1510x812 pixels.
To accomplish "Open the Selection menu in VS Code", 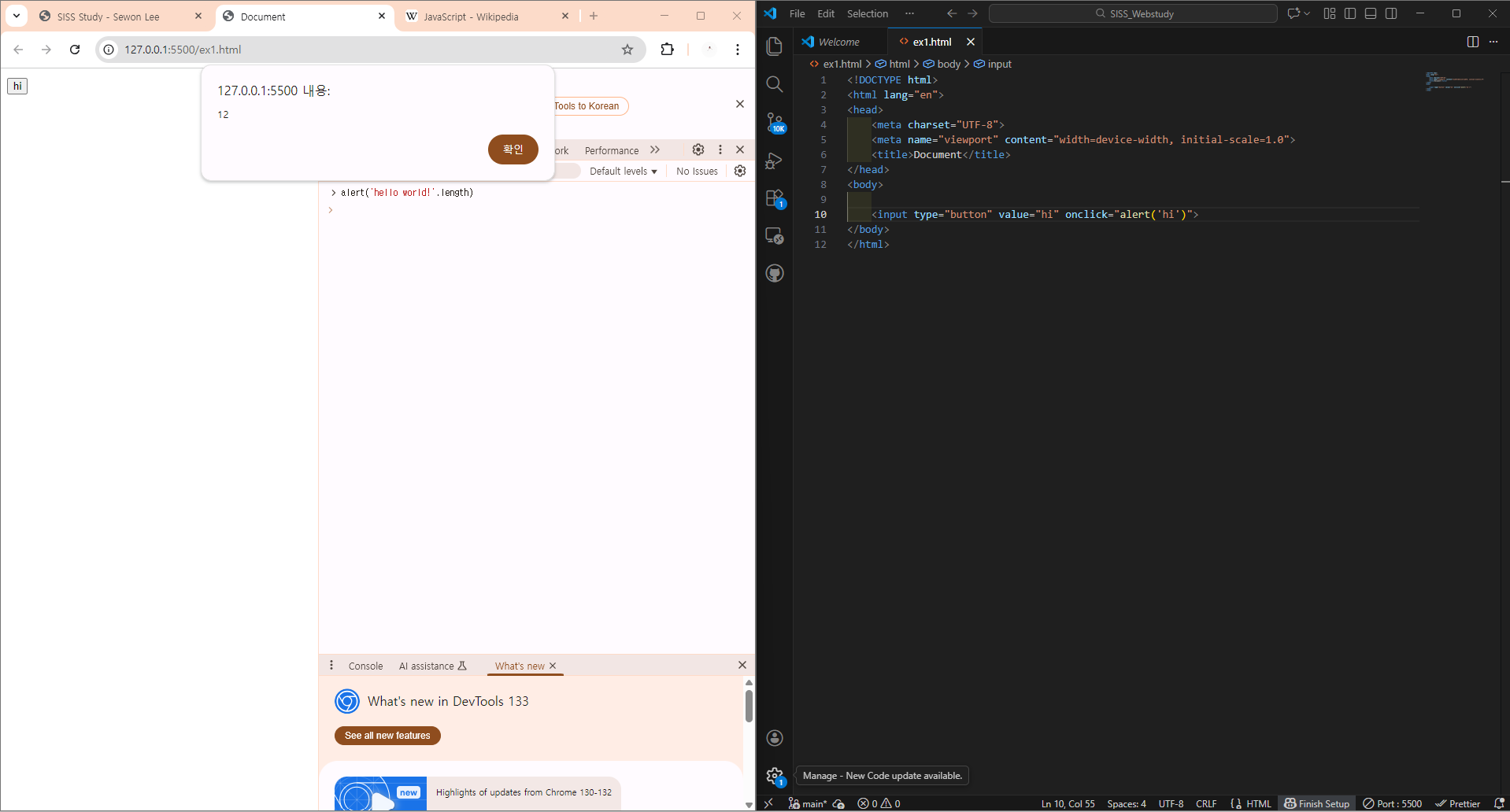I will [x=867, y=13].
